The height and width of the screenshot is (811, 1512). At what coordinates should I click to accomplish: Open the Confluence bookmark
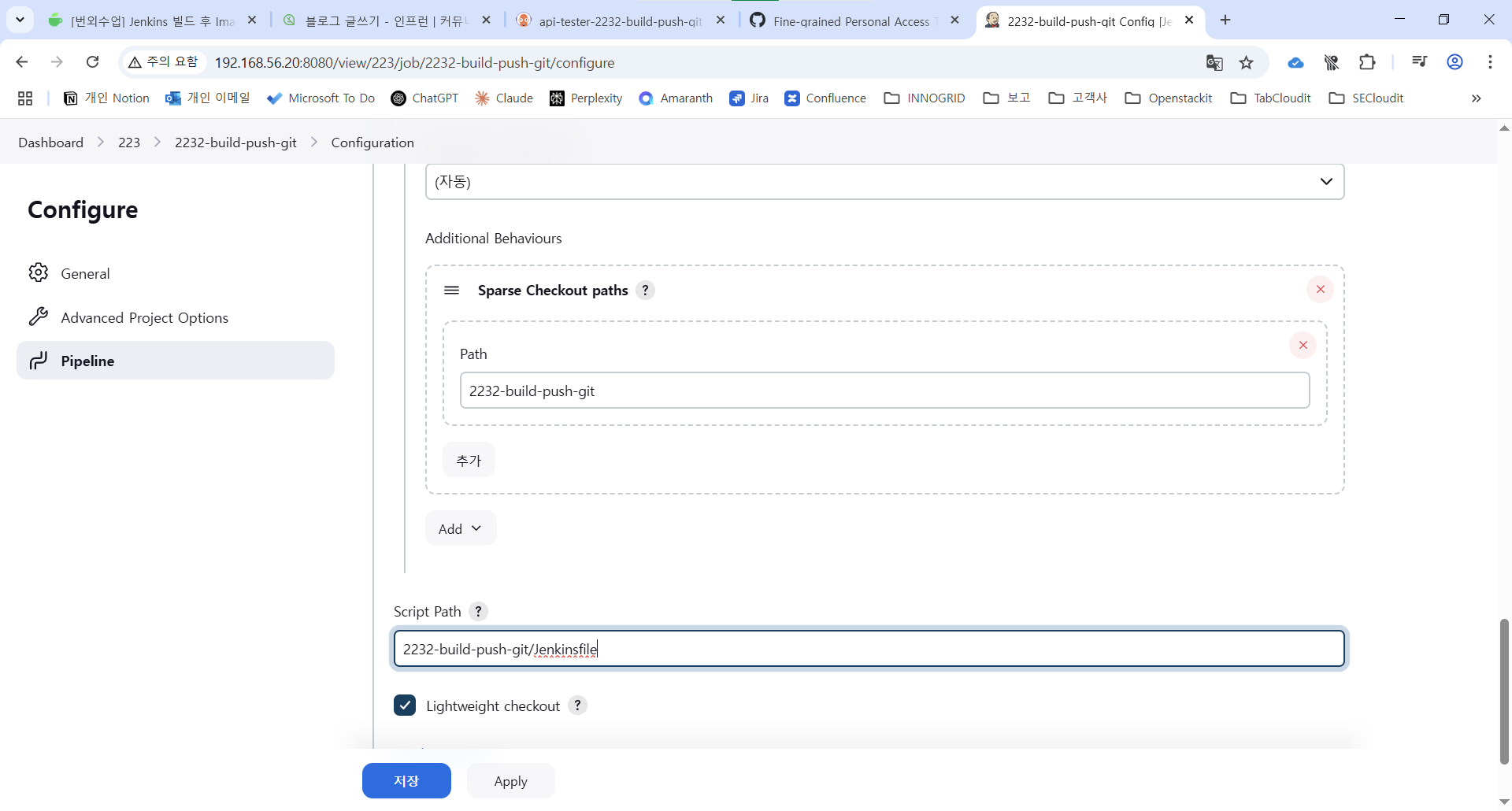pos(825,98)
